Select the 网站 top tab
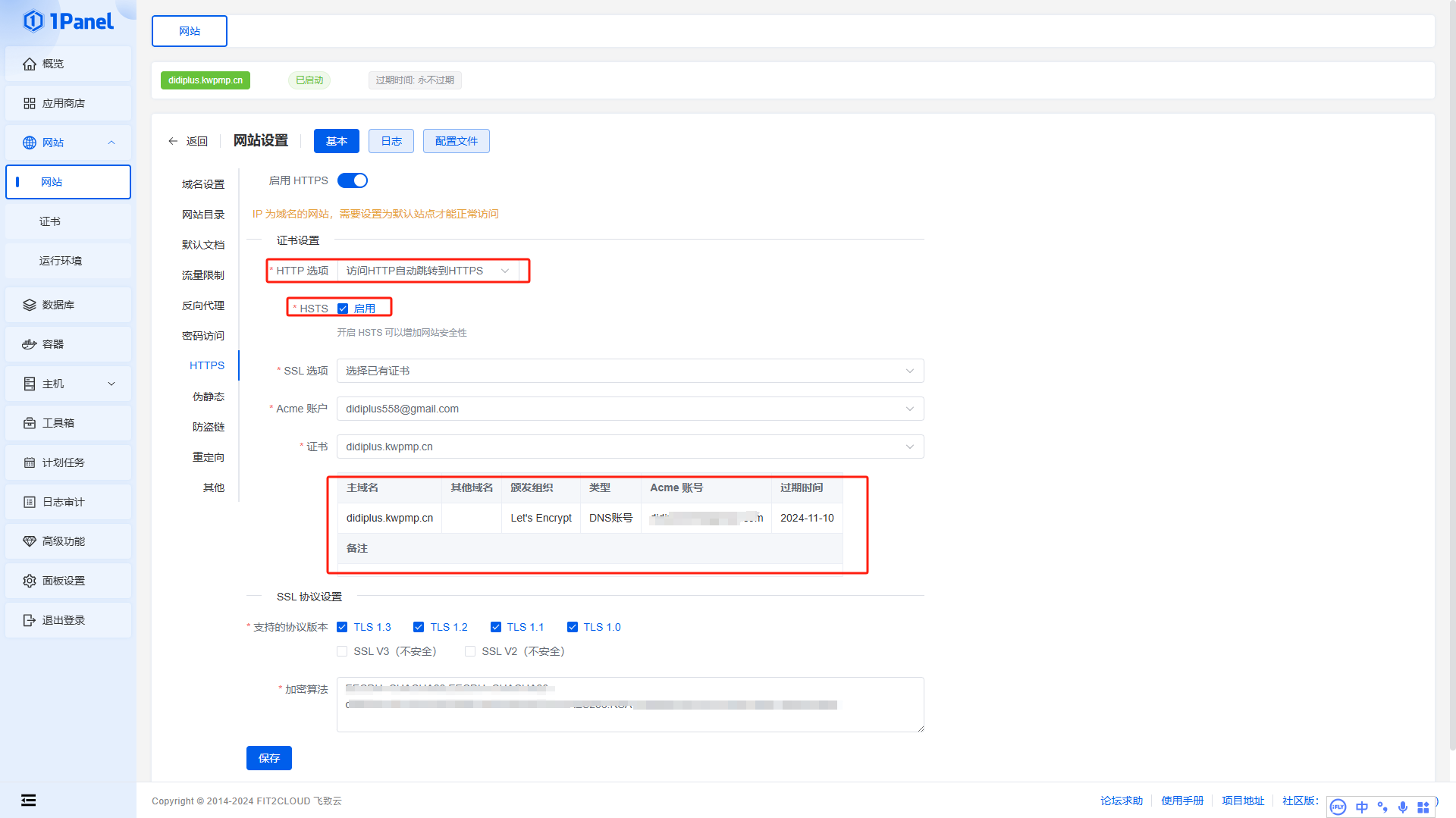This screenshot has height=818, width=1456. pyautogui.click(x=190, y=31)
